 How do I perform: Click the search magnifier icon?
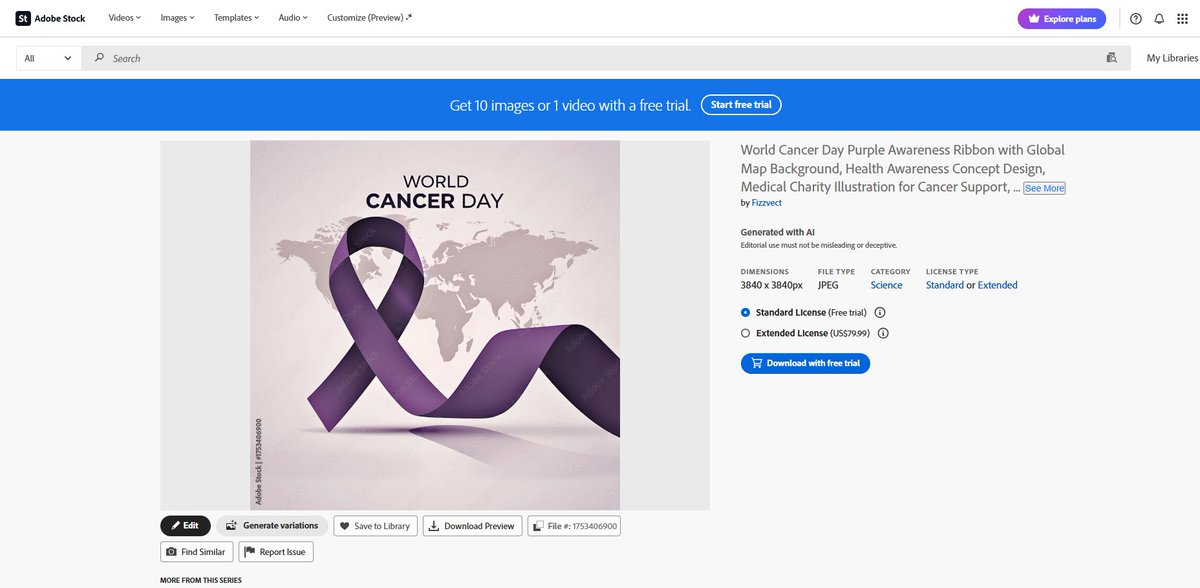[x=99, y=58]
